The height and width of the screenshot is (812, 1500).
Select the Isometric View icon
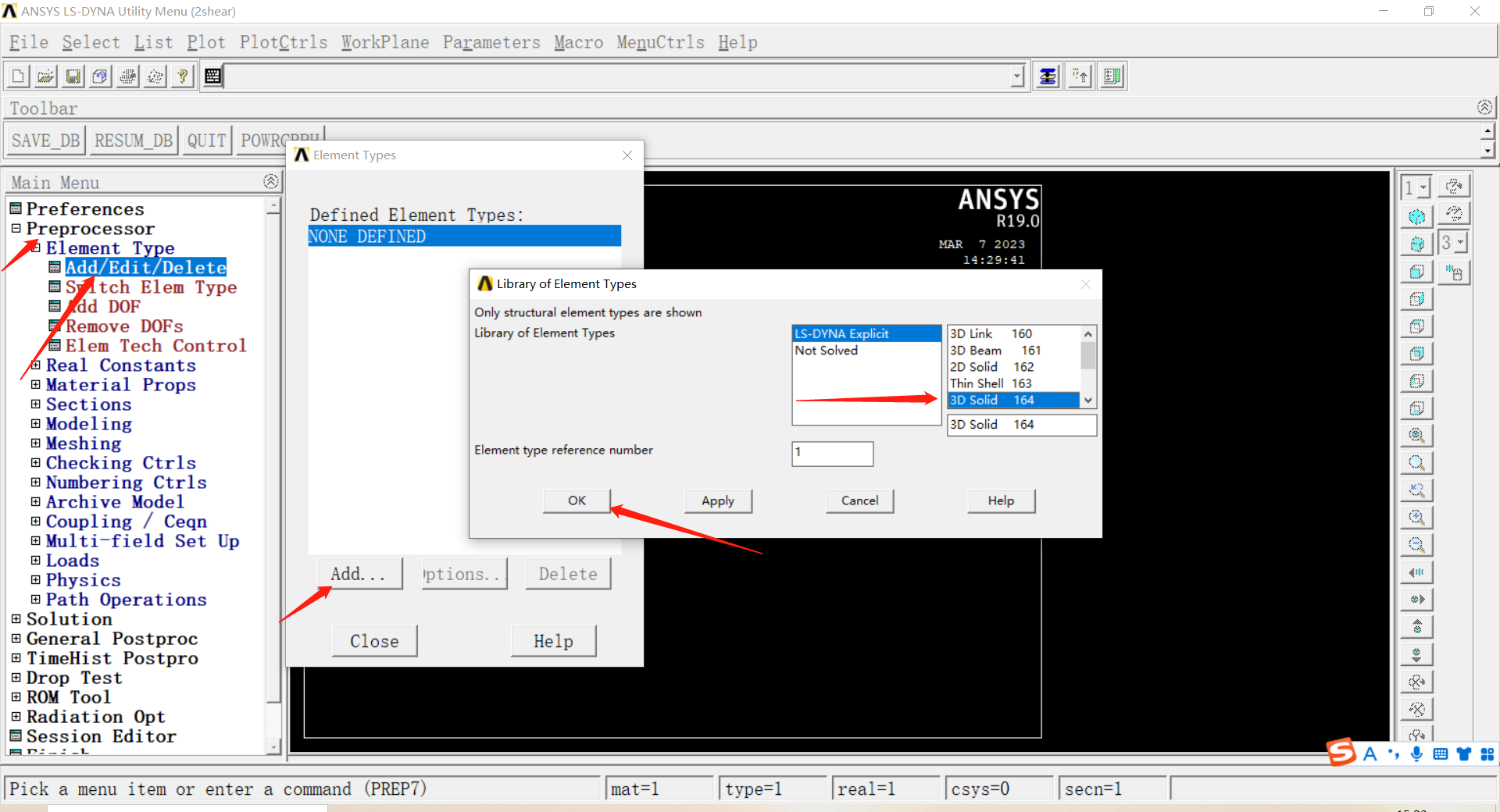pos(1416,216)
